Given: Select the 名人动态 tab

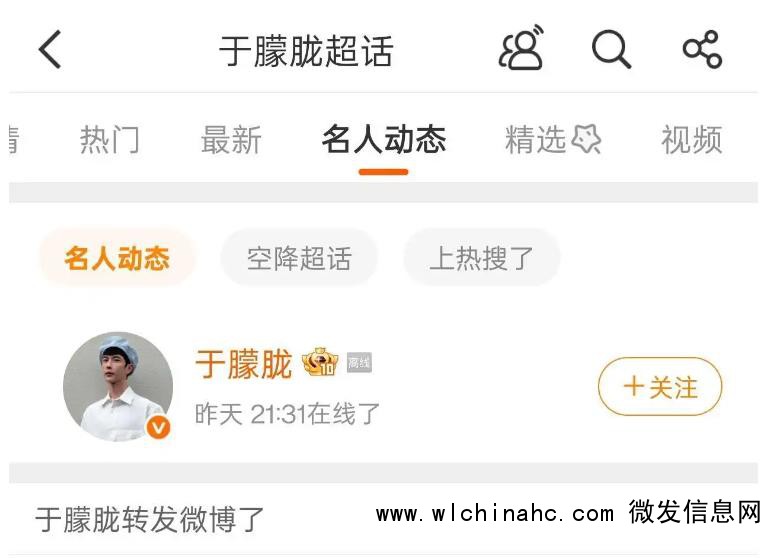Looking at the screenshot, I should (x=384, y=140).
